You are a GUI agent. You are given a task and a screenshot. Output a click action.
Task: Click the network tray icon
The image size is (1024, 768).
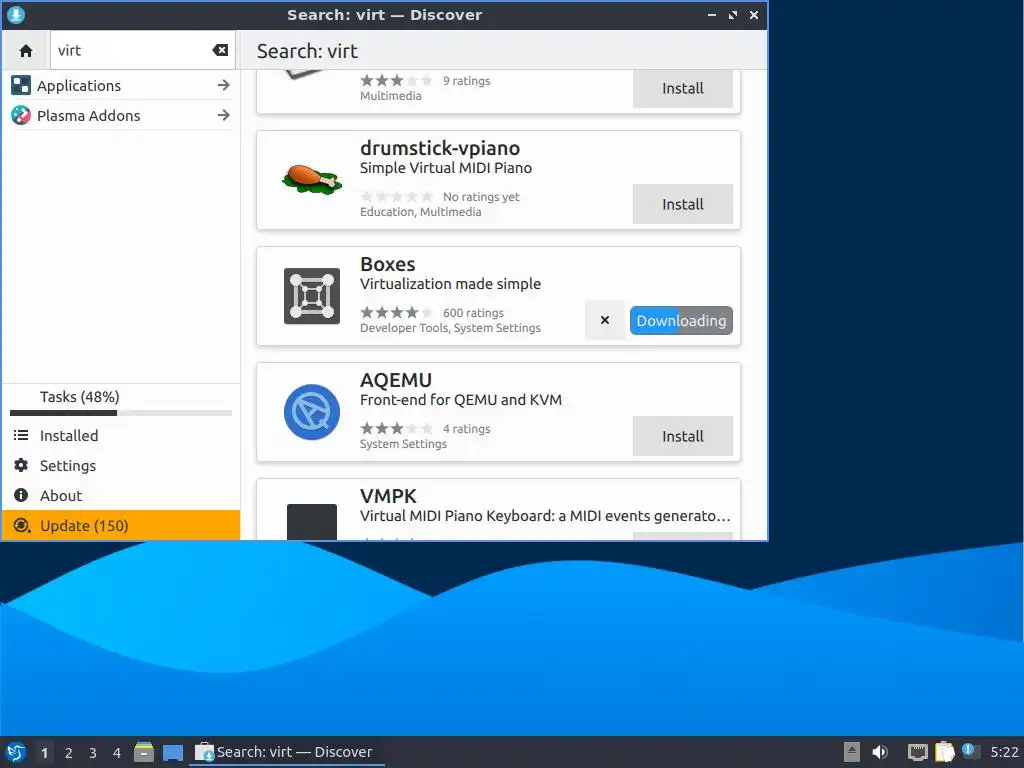click(x=918, y=752)
